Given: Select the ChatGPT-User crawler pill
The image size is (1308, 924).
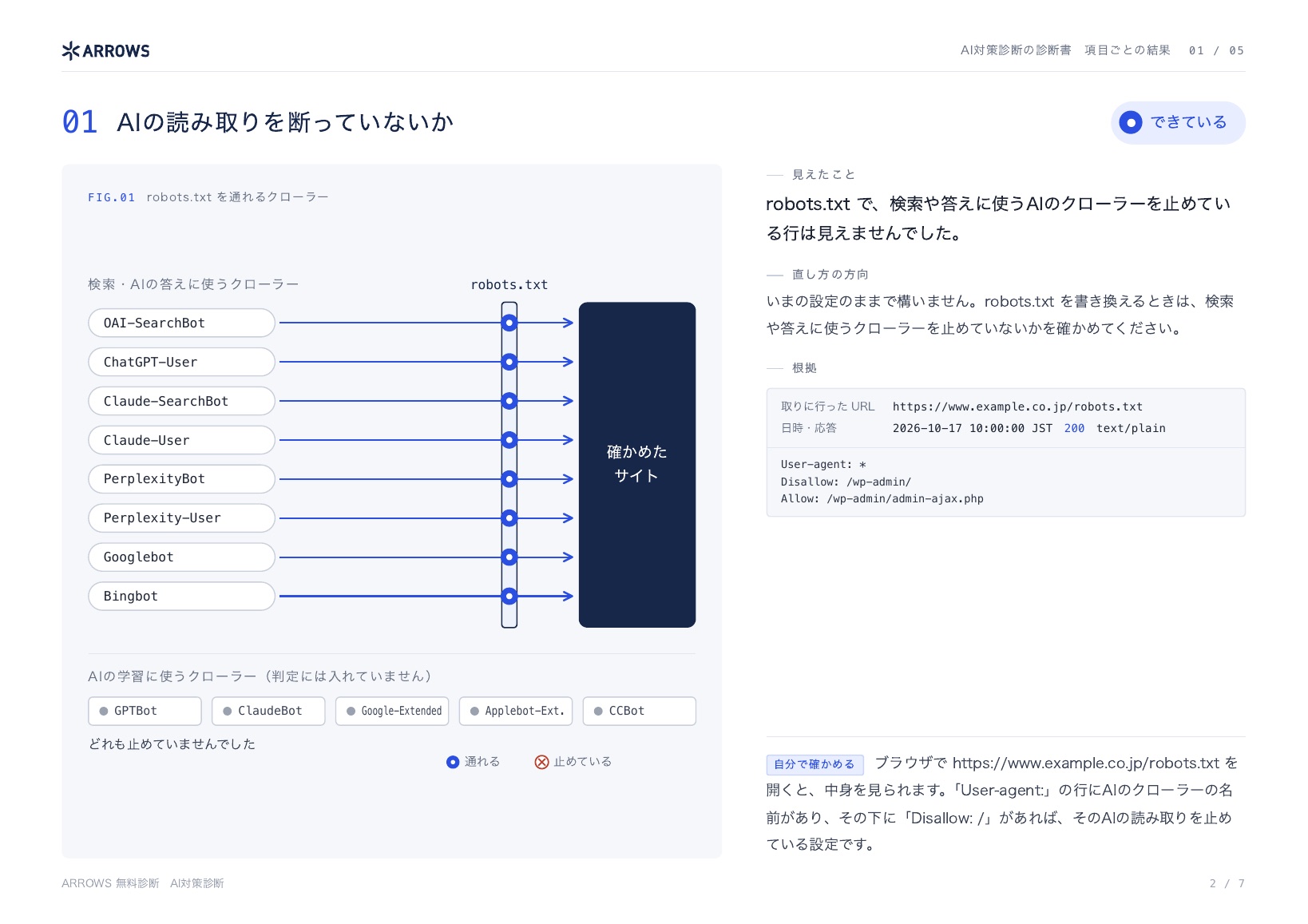Looking at the screenshot, I should [x=181, y=362].
